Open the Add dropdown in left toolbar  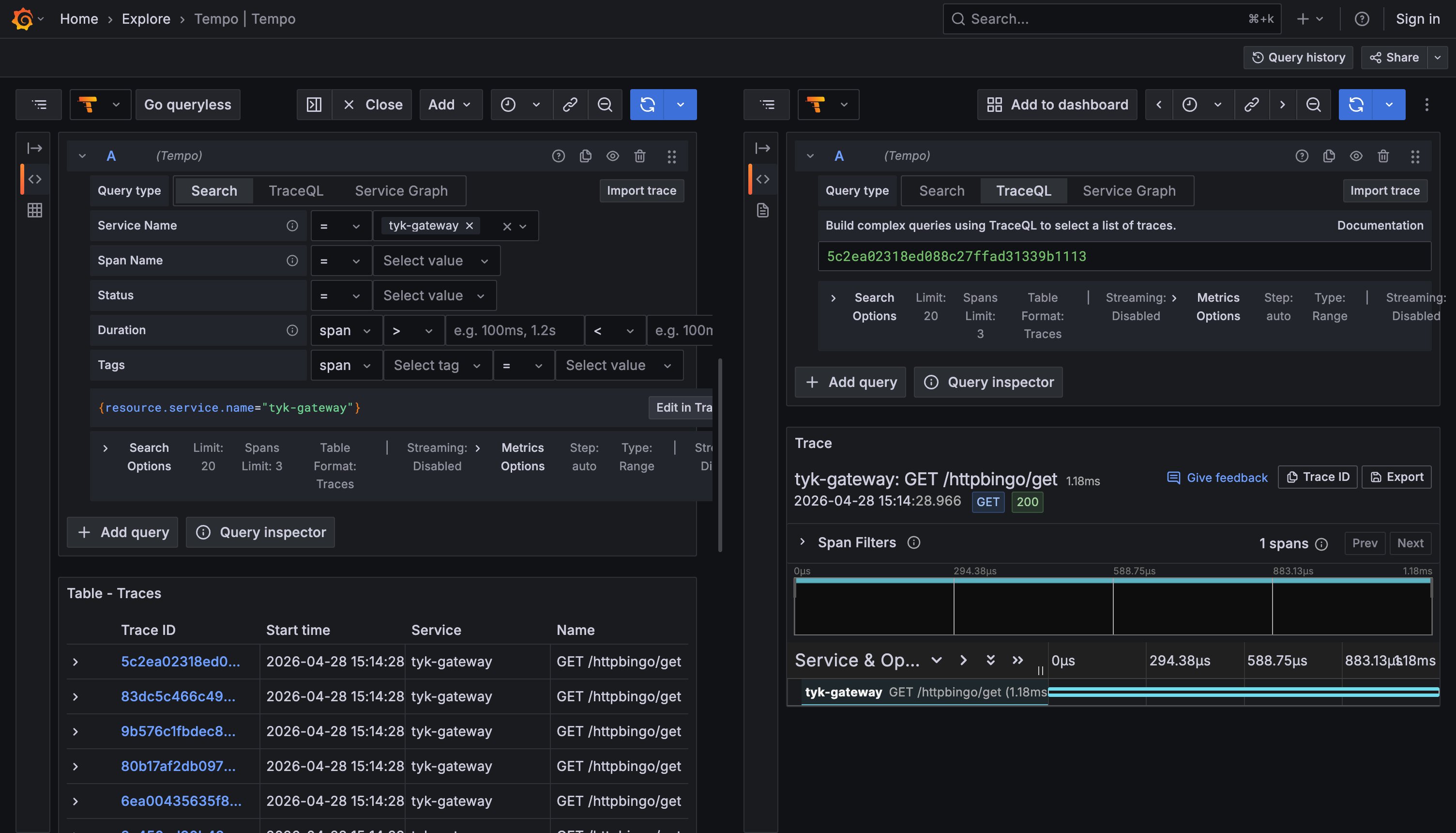point(451,105)
